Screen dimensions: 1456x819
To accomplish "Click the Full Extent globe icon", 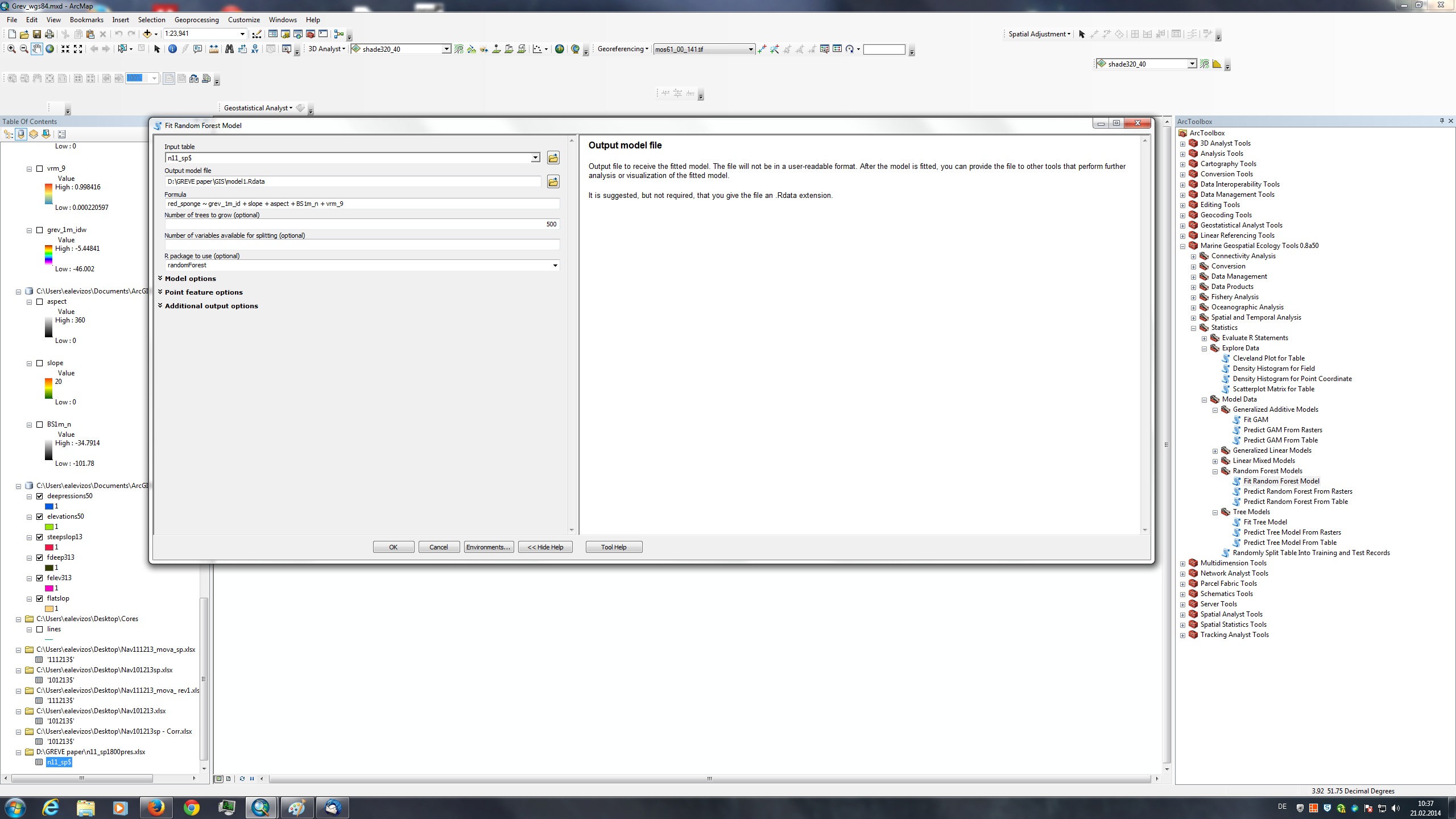I will click(50, 49).
